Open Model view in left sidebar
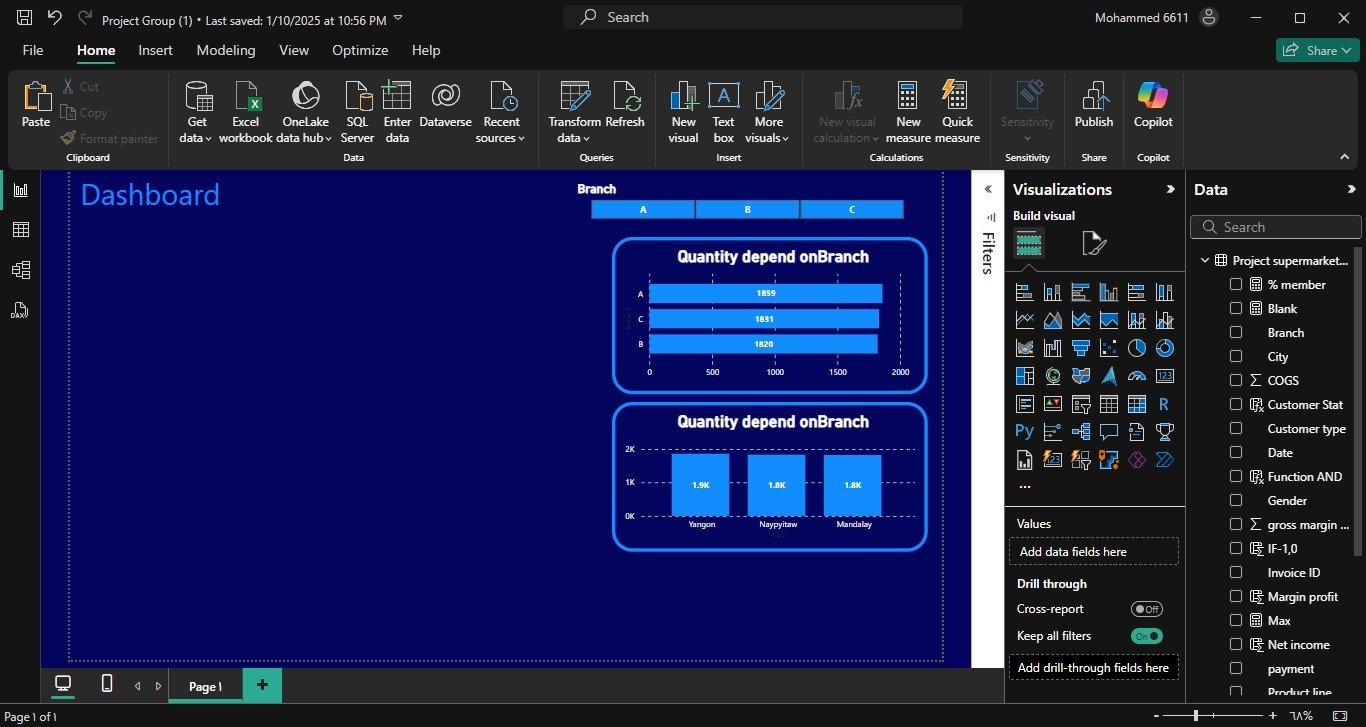The image size is (1366, 727). 20,270
